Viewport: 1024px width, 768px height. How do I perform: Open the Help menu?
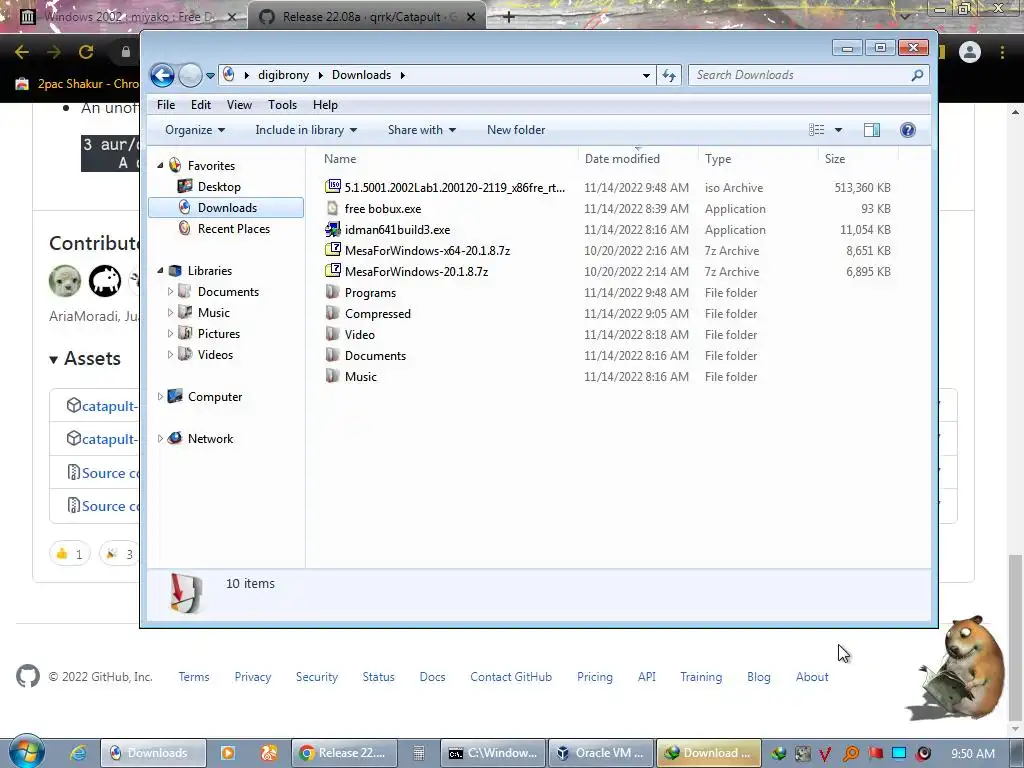click(x=325, y=104)
